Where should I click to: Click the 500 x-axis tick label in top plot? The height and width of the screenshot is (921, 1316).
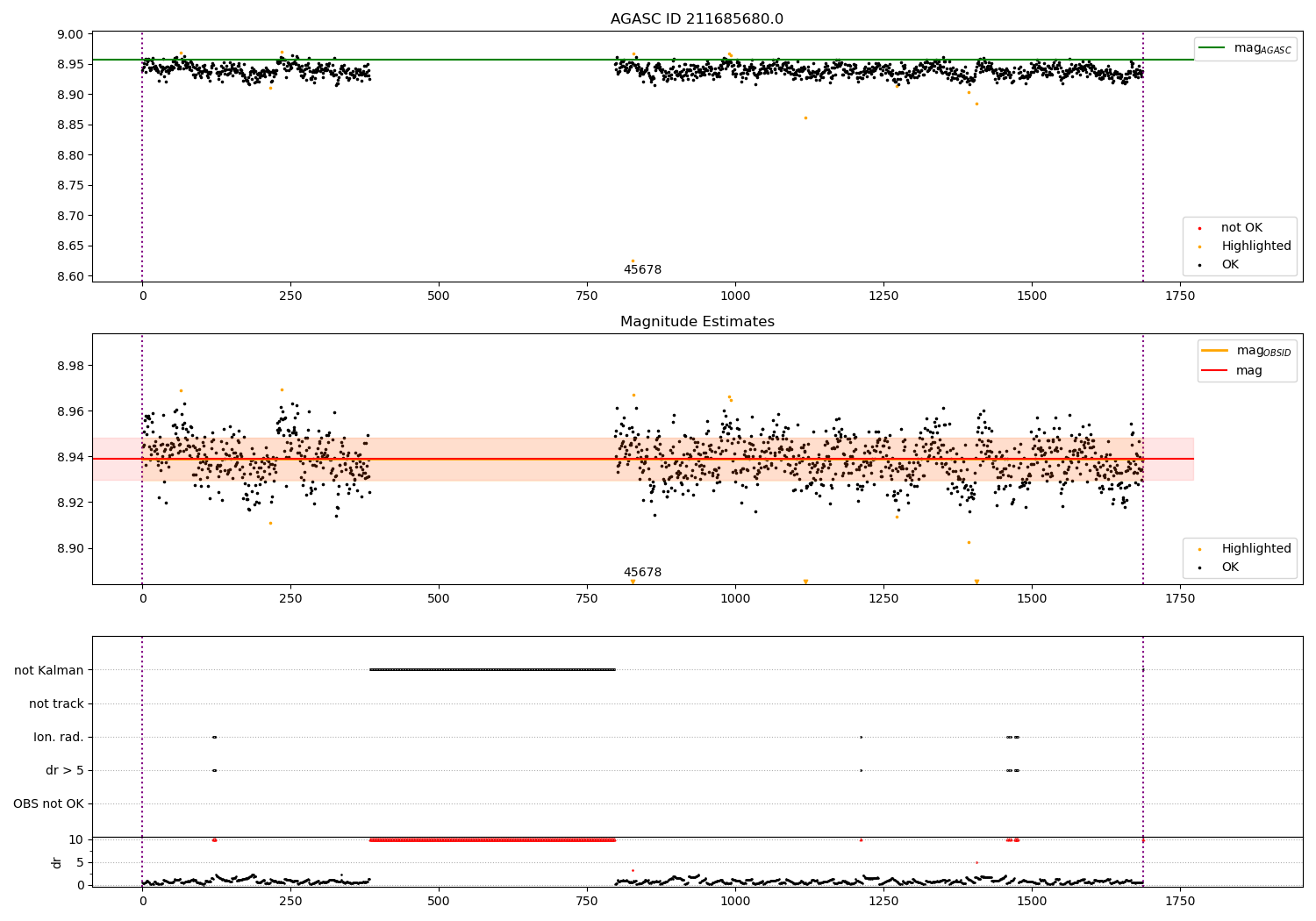tap(438, 296)
